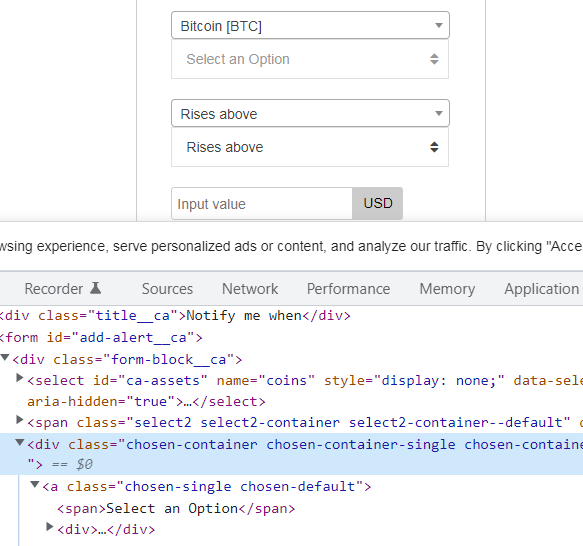Select the title__ca div node
Screen dimensions: 583x546
pyautogui.click(x=175, y=316)
